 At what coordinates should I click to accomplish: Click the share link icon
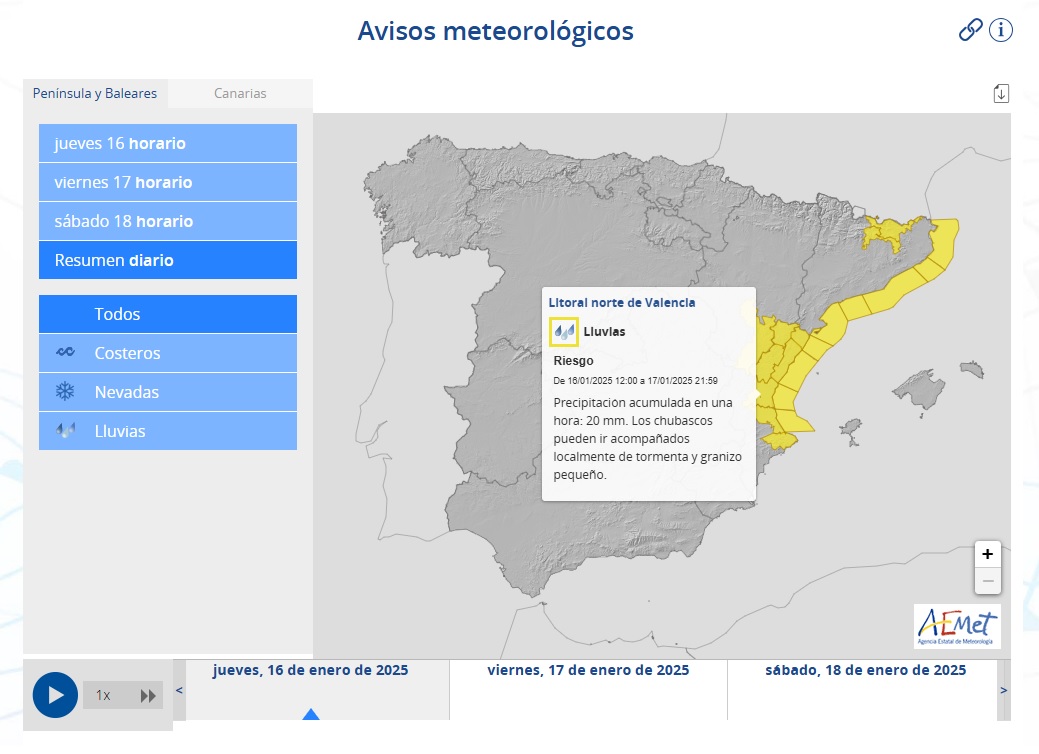969,30
